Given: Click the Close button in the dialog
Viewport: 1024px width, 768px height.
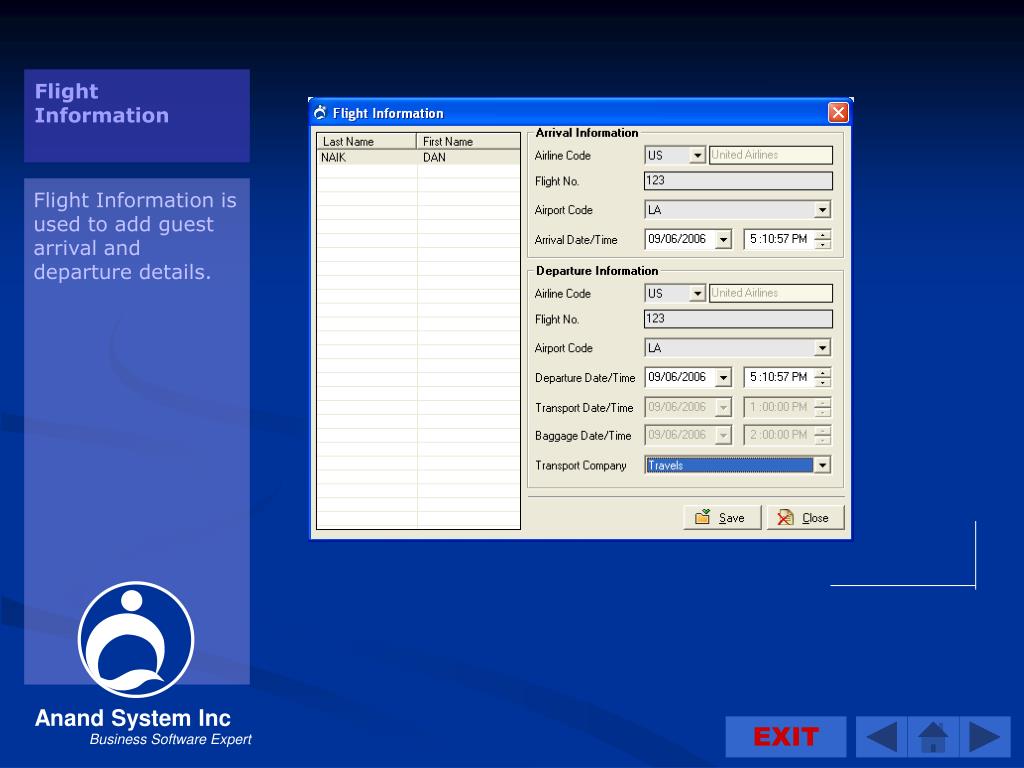Looking at the screenshot, I should (x=805, y=518).
